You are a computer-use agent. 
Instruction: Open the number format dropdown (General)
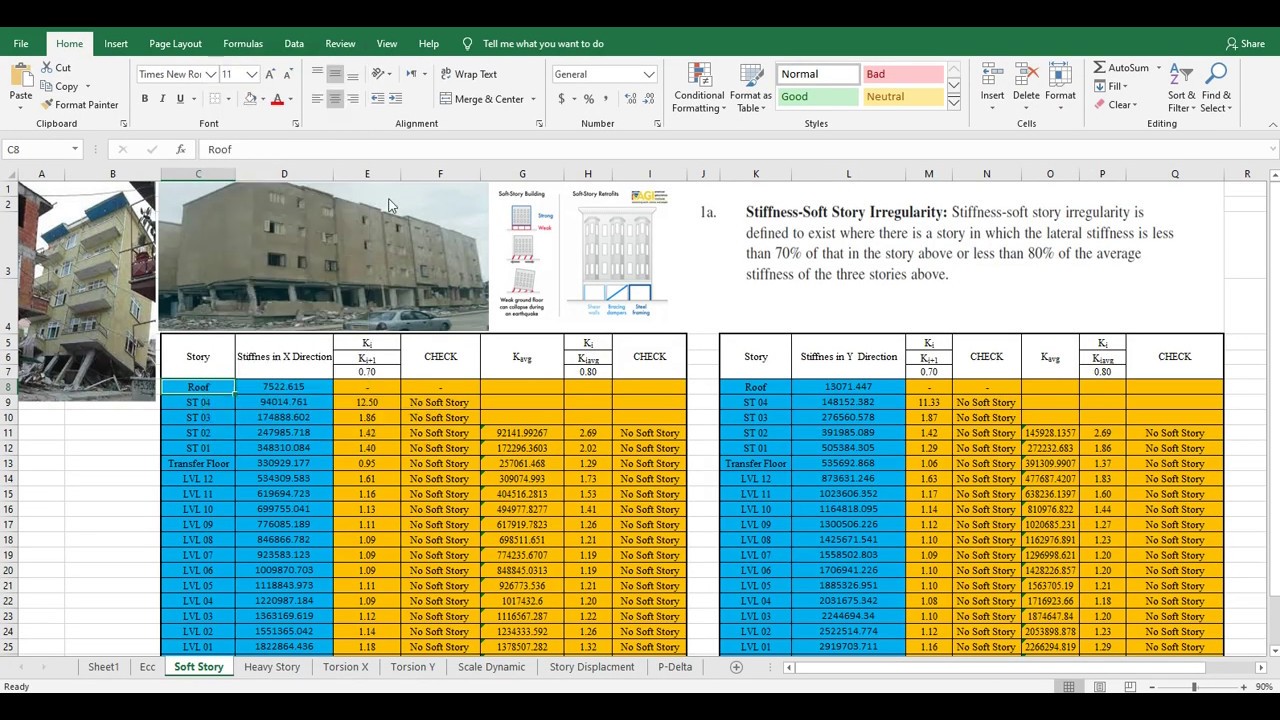649,74
